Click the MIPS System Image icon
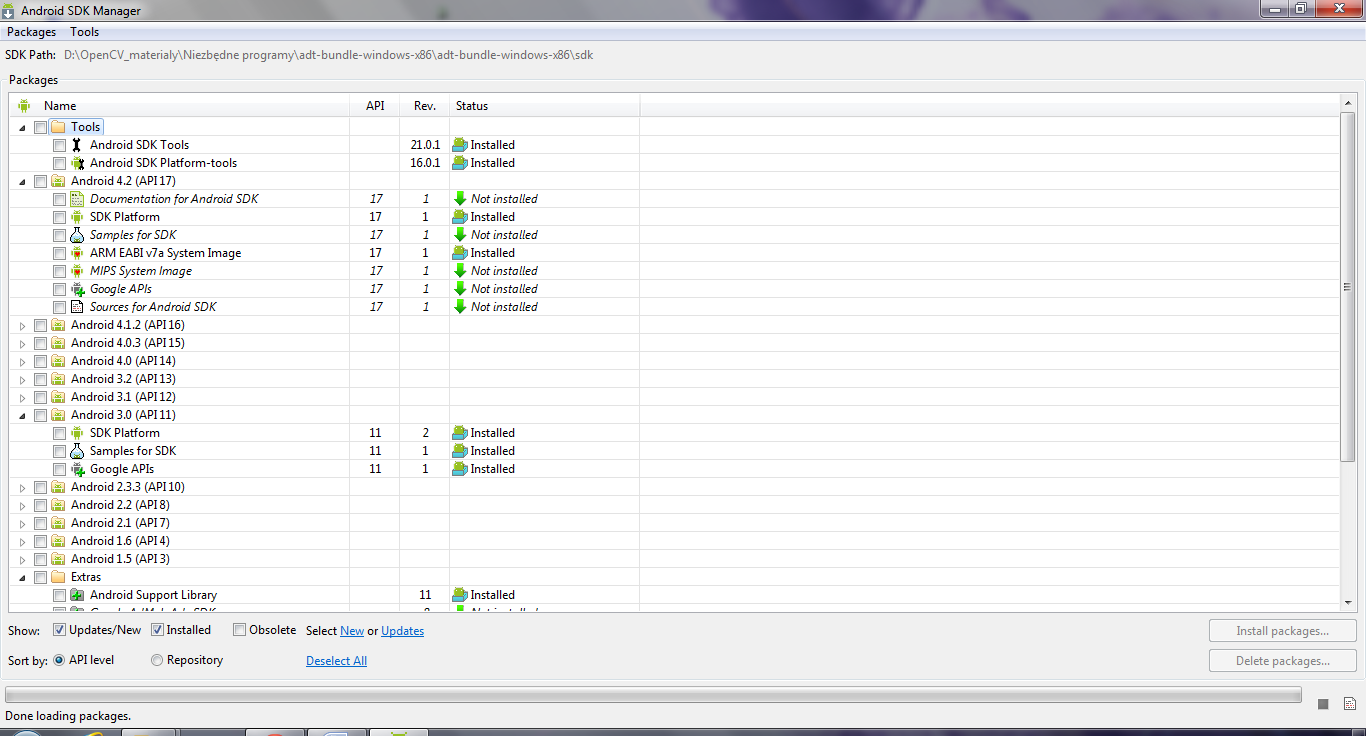1366x736 pixels. coord(77,271)
